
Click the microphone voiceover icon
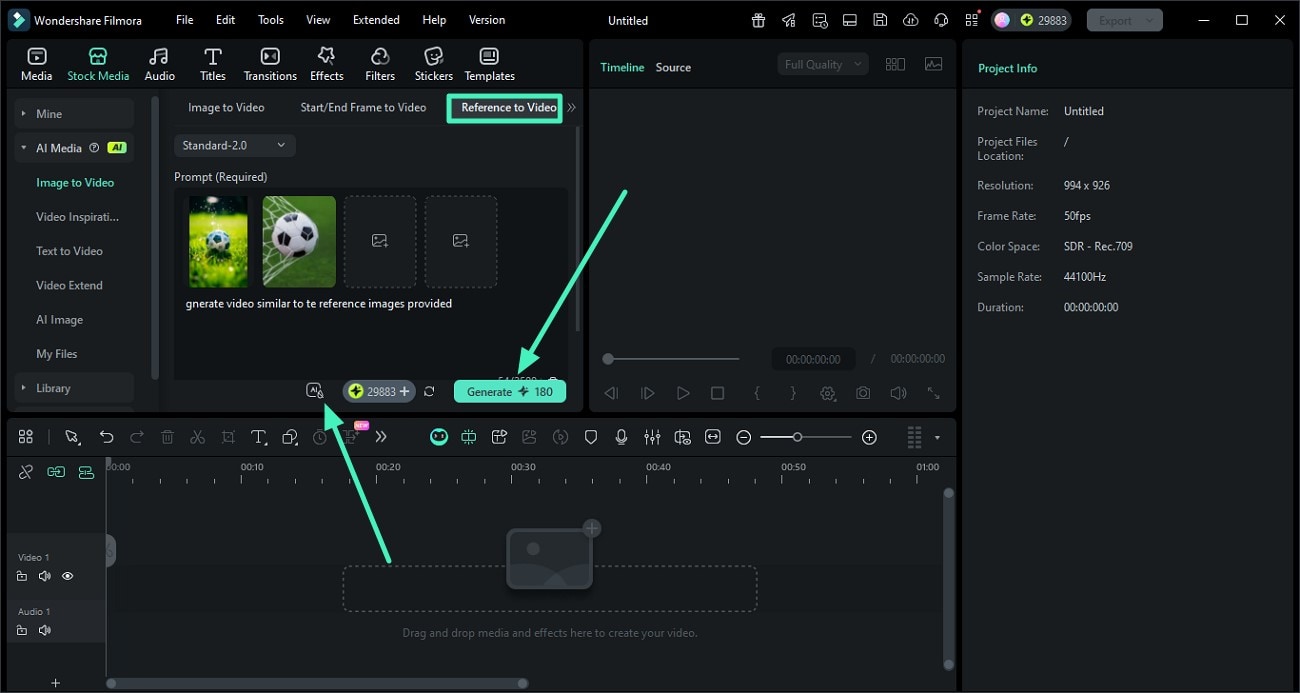coord(621,437)
